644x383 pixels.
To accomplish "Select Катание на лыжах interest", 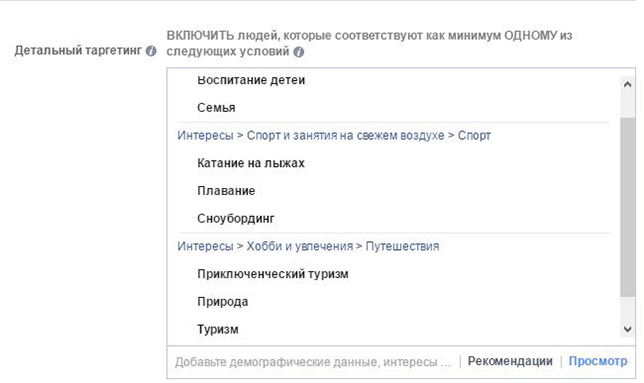I will (251, 163).
